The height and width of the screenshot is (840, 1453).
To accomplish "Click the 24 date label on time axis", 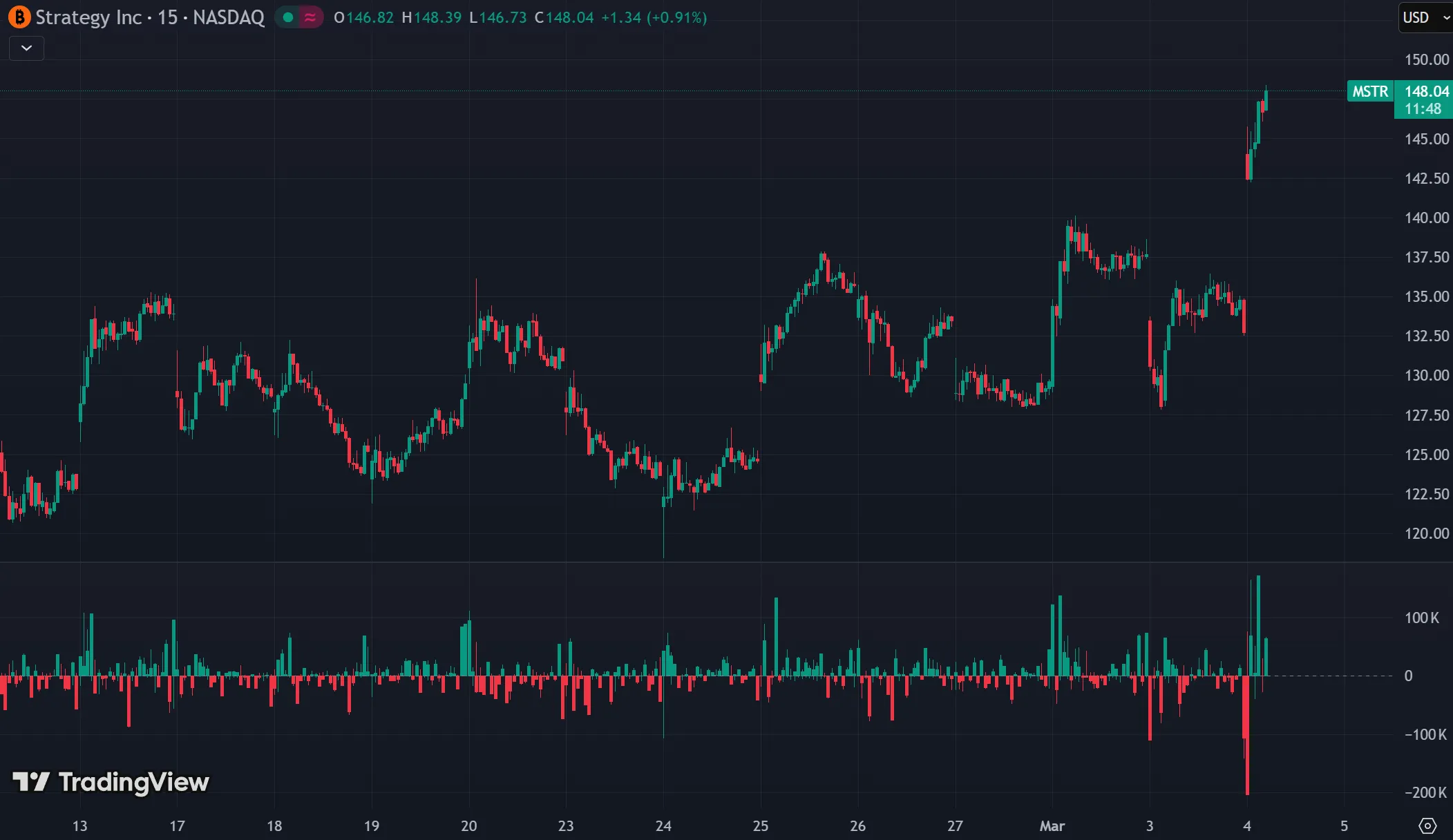I will coord(663,825).
